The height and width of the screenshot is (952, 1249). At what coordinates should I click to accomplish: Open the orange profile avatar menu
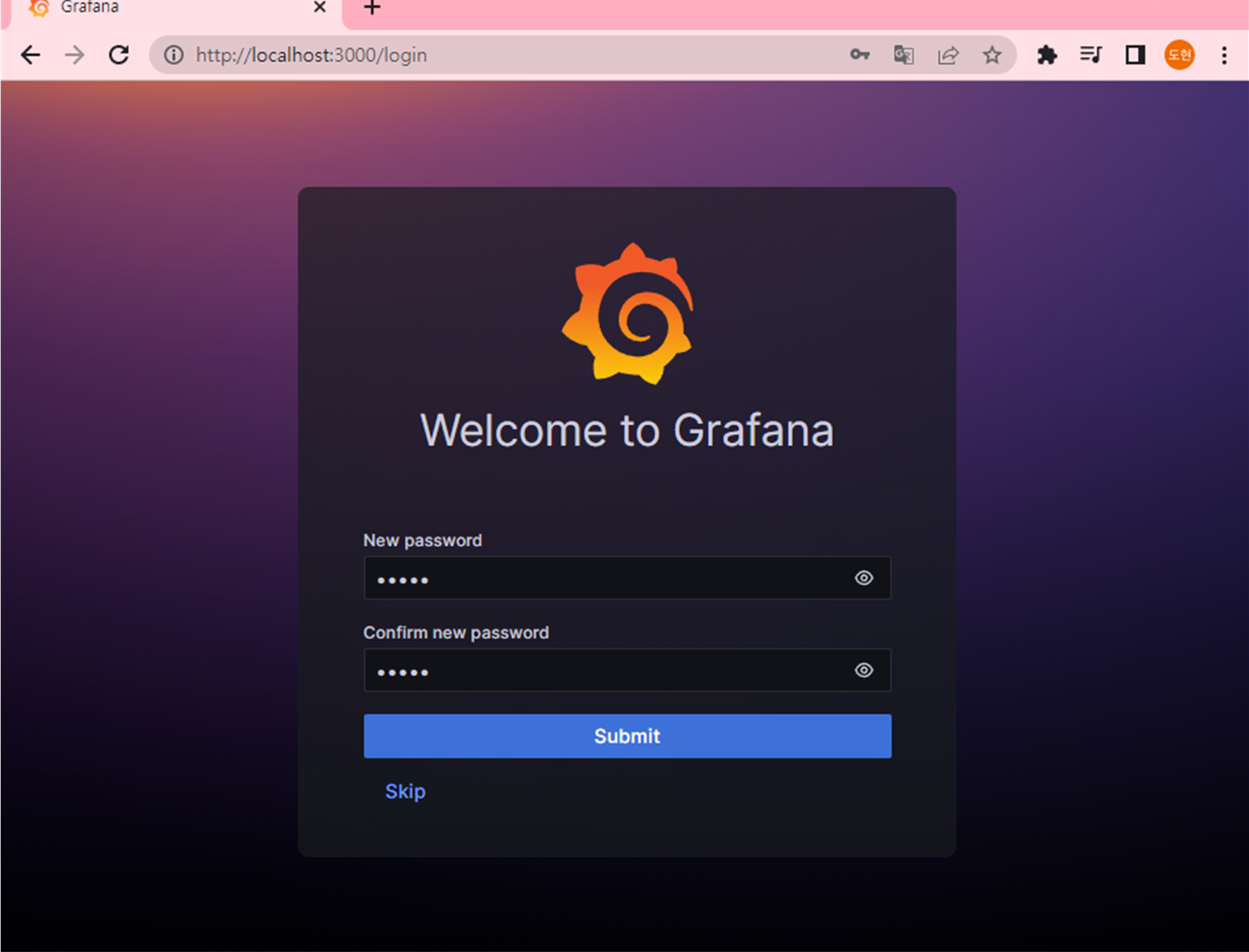(x=1179, y=55)
